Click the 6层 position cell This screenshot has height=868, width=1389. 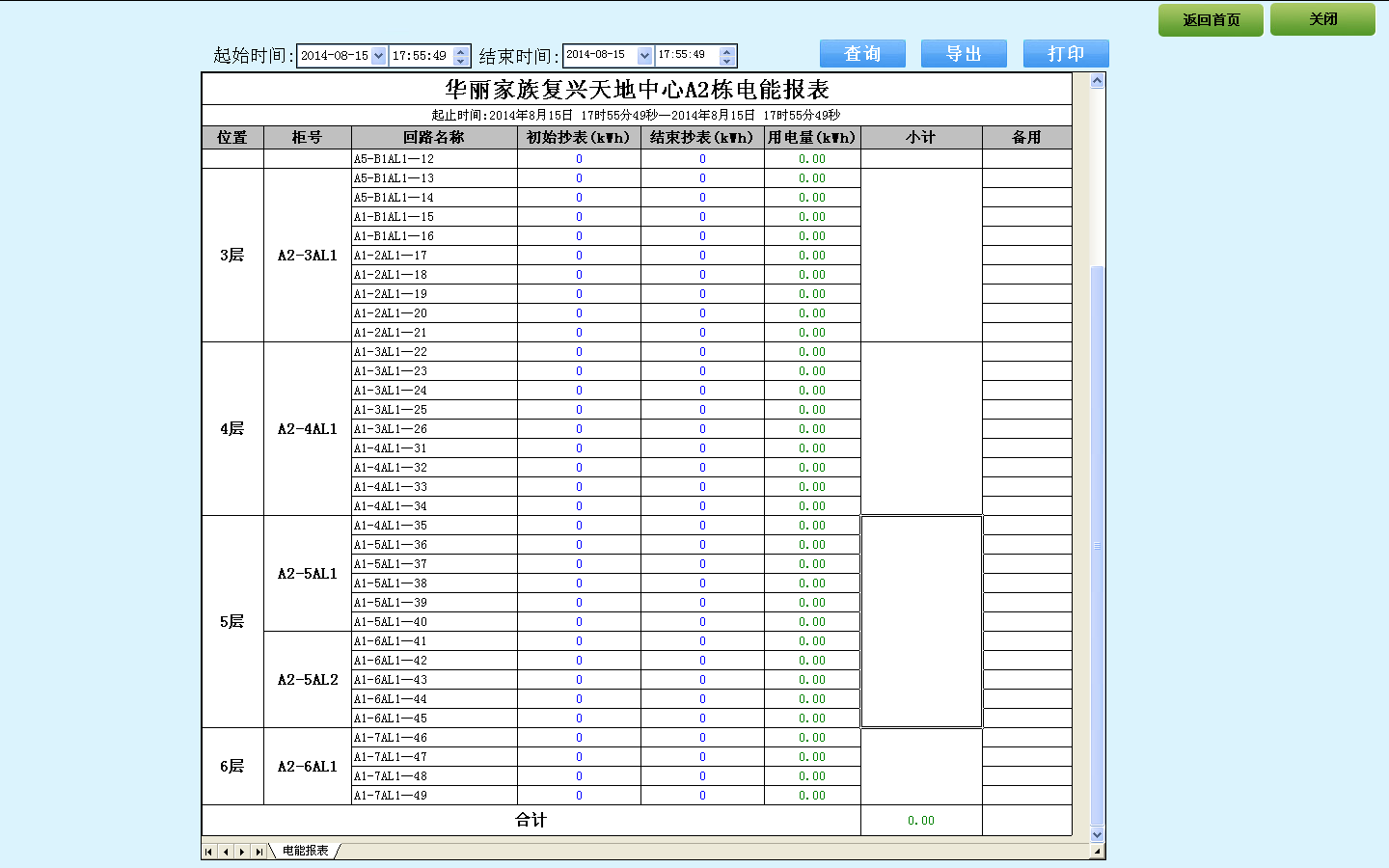(232, 767)
